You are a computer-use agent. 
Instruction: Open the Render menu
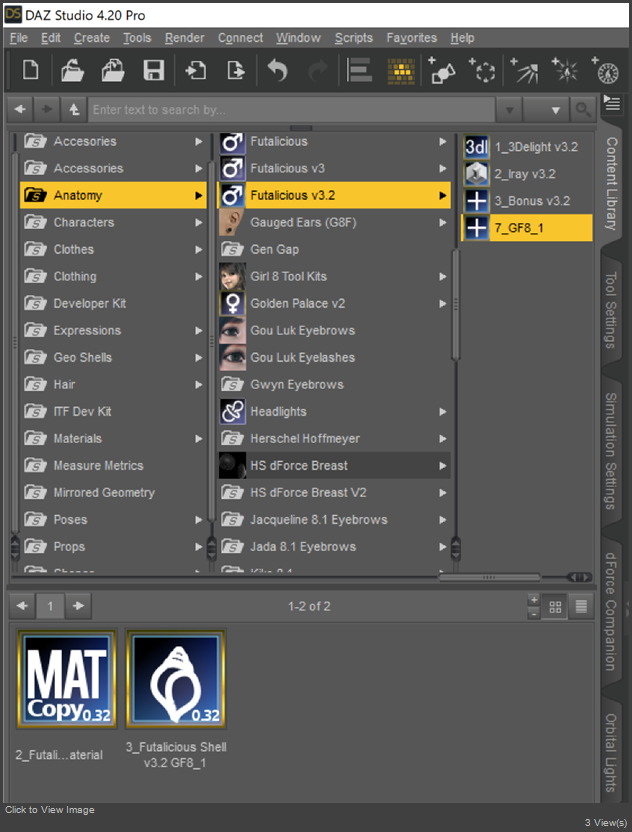[x=185, y=38]
